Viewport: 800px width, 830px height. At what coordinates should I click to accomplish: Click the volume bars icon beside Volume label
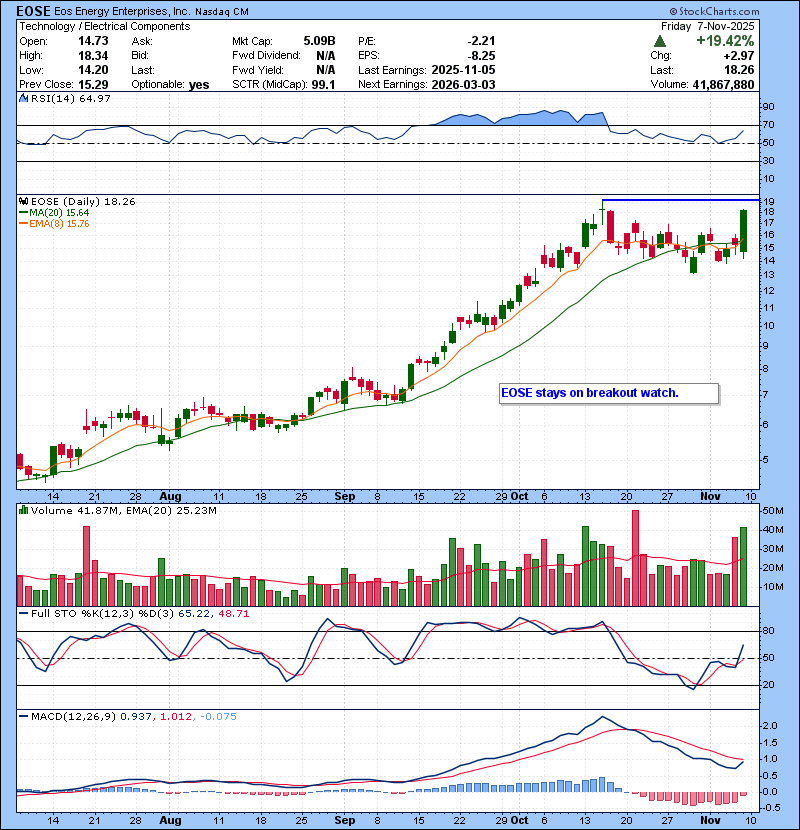point(24,510)
